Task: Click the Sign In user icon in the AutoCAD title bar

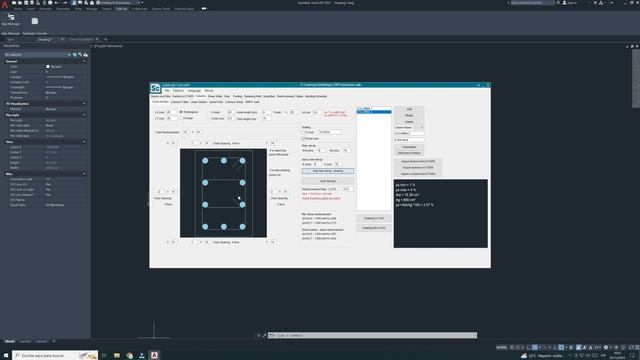Action: point(564,3)
